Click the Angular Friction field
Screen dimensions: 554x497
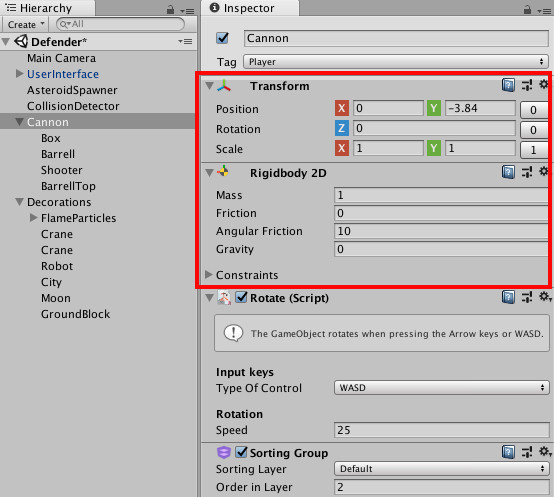(x=442, y=231)
